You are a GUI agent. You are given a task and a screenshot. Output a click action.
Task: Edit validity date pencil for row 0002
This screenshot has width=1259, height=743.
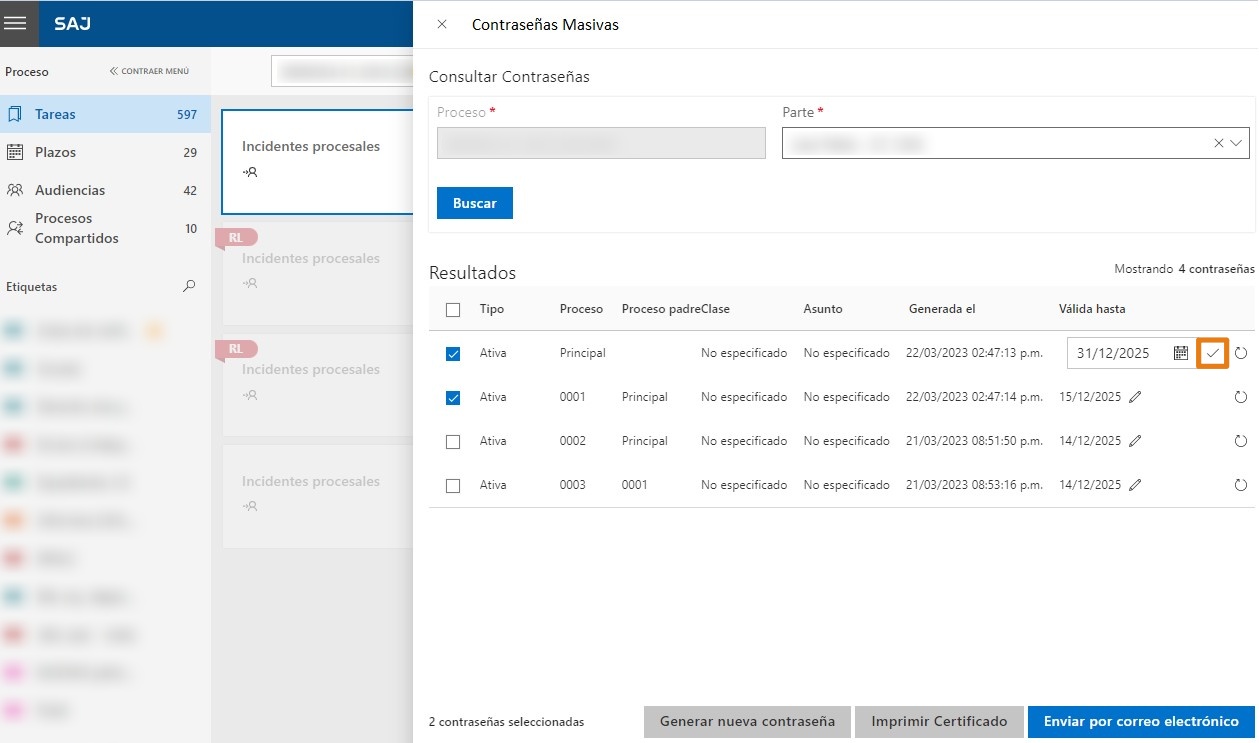click(x=1134, y=441)
